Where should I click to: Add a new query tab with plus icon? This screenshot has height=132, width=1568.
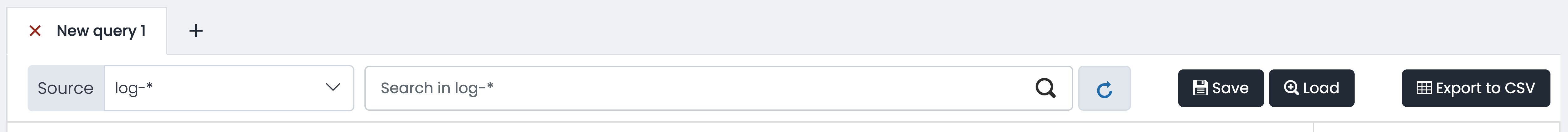point(196,31)
